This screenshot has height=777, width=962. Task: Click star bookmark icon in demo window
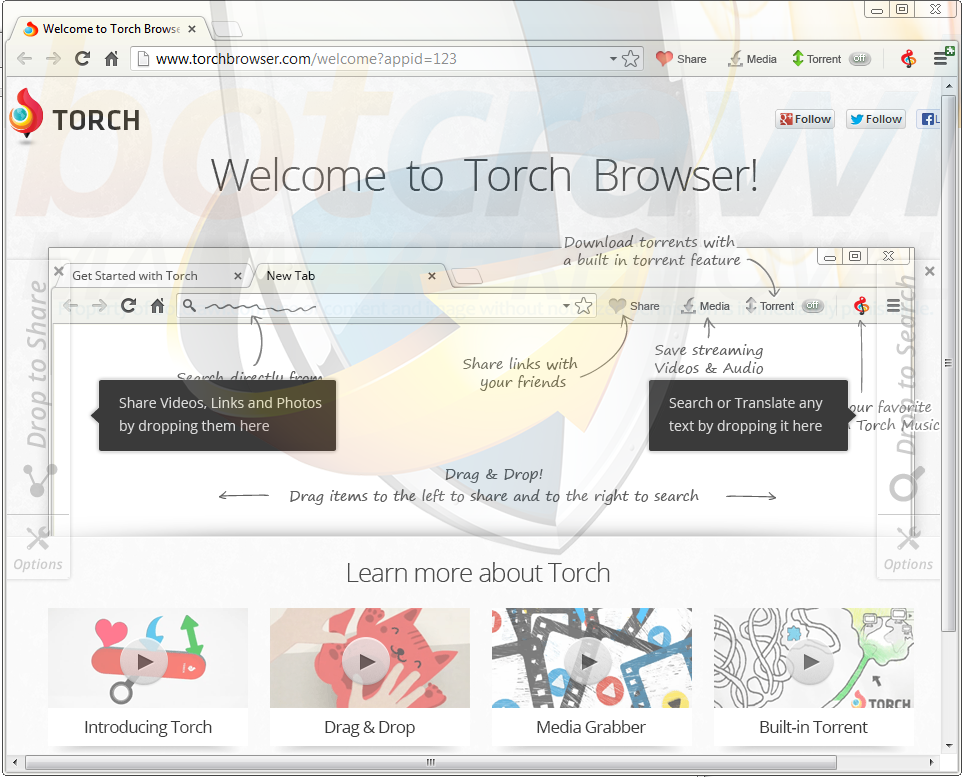pos(584,306)
